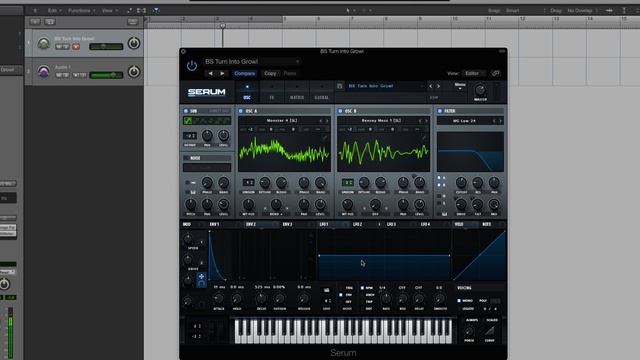Open the Serum Menu dropdown
Image resolution: width=640 pixels, height=360 pixels.
click(x=460, y=86)
